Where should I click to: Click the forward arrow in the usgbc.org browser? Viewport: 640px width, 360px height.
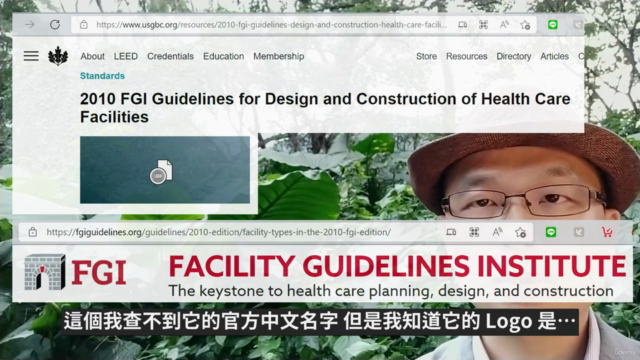coord(29,24)
